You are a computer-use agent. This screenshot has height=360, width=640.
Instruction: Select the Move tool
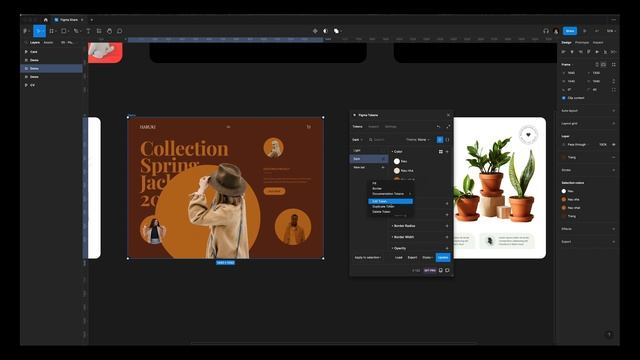coord(39,31)
